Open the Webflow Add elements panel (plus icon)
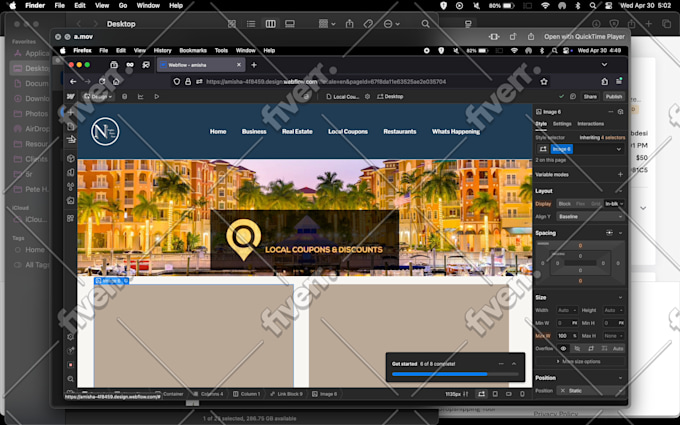680x425 pixels. point(71,112)
